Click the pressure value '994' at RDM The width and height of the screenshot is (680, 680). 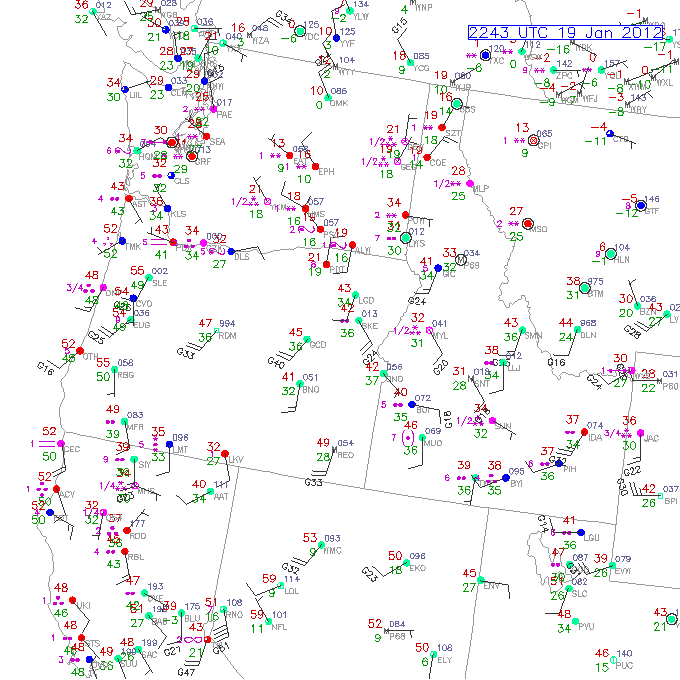click(x=227, y=324)
